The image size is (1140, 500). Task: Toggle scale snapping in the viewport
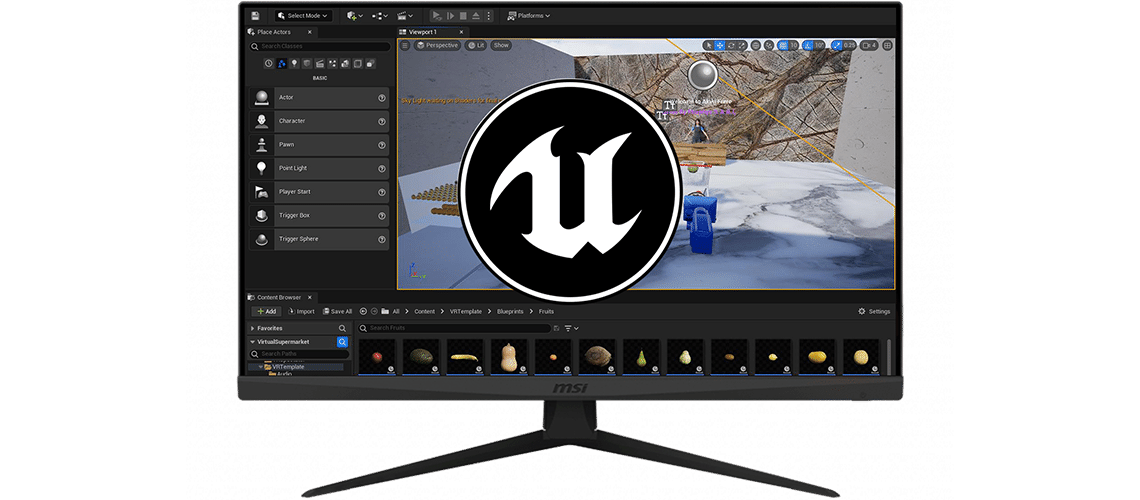point(838,45)
